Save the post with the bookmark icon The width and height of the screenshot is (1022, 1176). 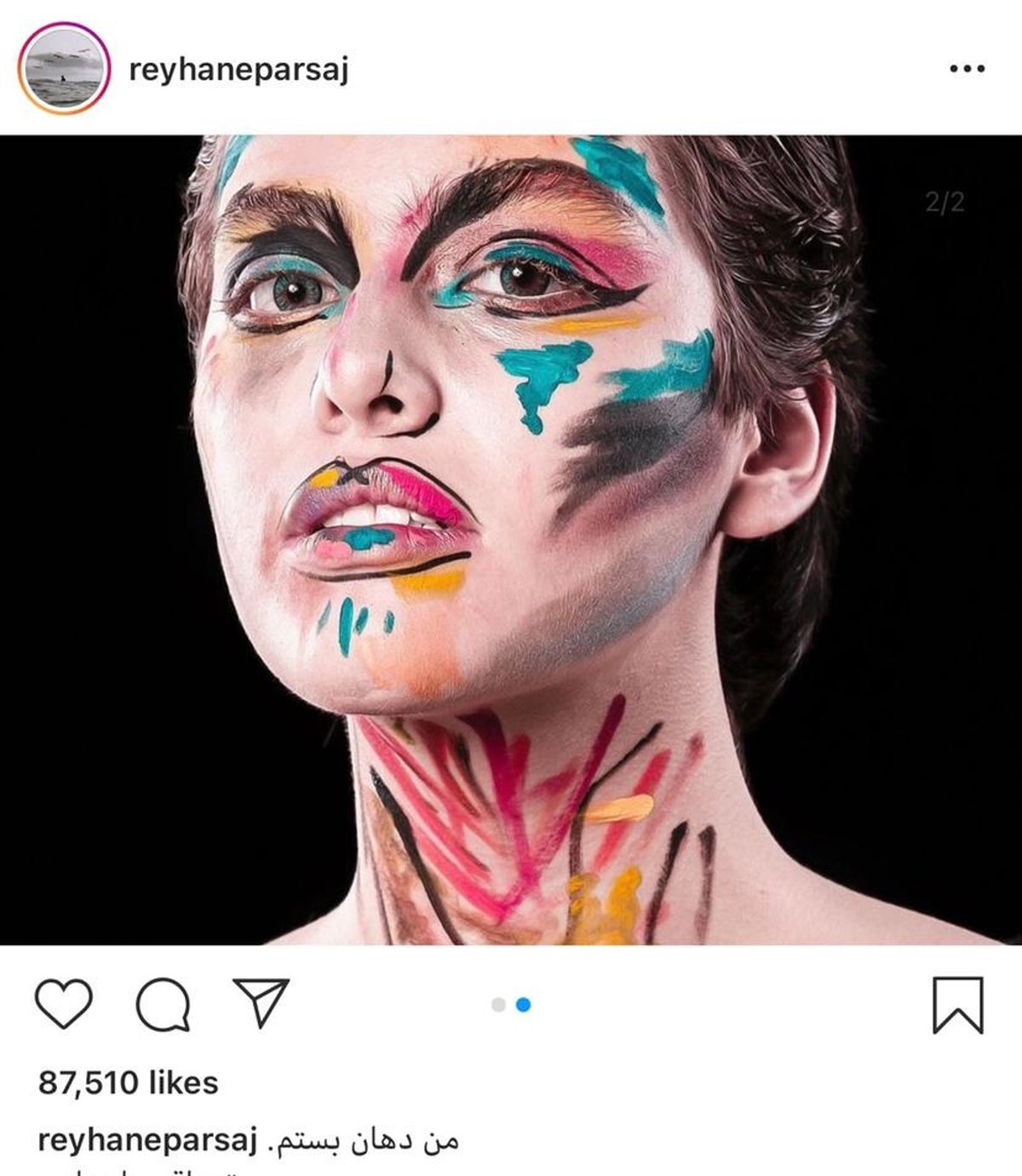pos(958,1005)
